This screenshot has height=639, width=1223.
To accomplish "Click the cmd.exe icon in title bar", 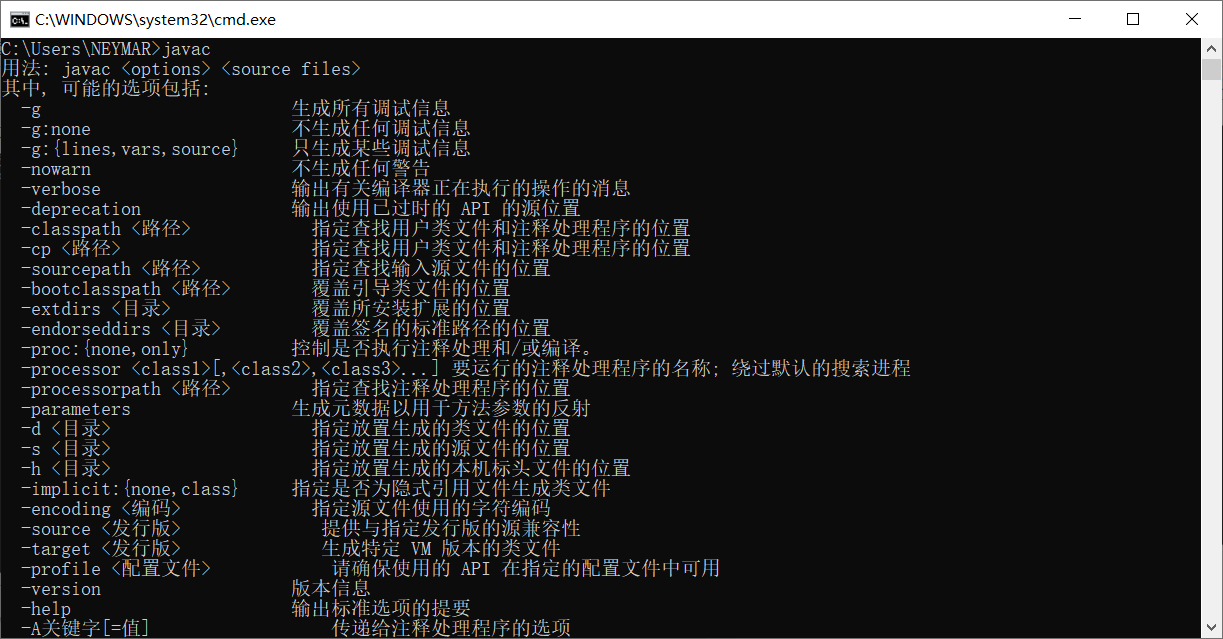I will pyautogui.click(x=18, y=19).
